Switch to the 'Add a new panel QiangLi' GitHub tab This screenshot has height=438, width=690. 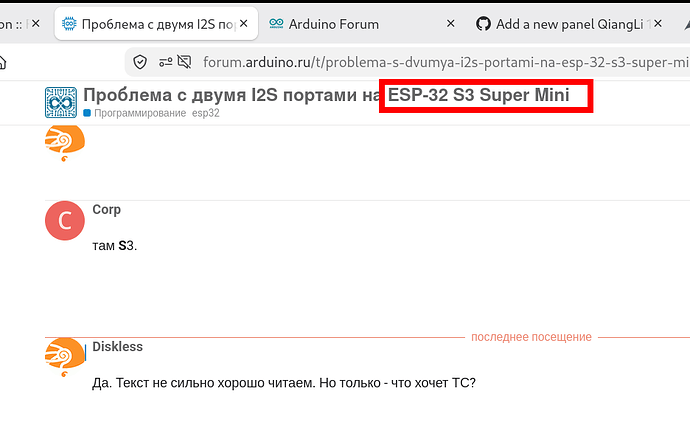pyautogui.click(x=569, y=24)
